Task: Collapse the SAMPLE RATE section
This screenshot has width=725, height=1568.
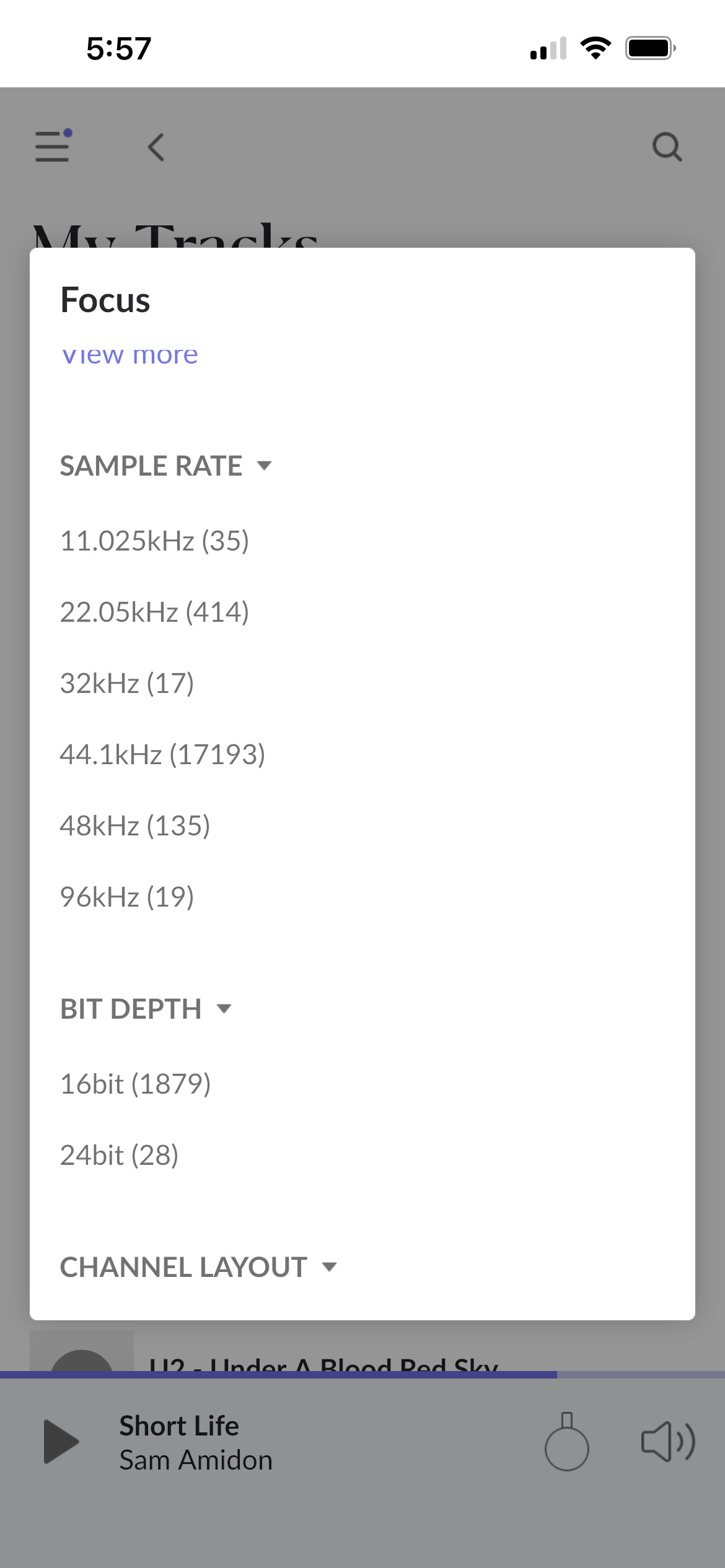Action: pyautogui.click(x=165, y=466)
